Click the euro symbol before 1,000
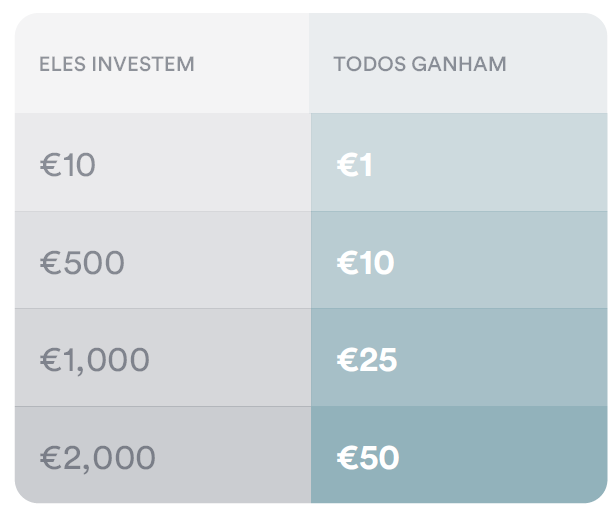The width and height of the screenshot is (616, 514). [50, 360]
